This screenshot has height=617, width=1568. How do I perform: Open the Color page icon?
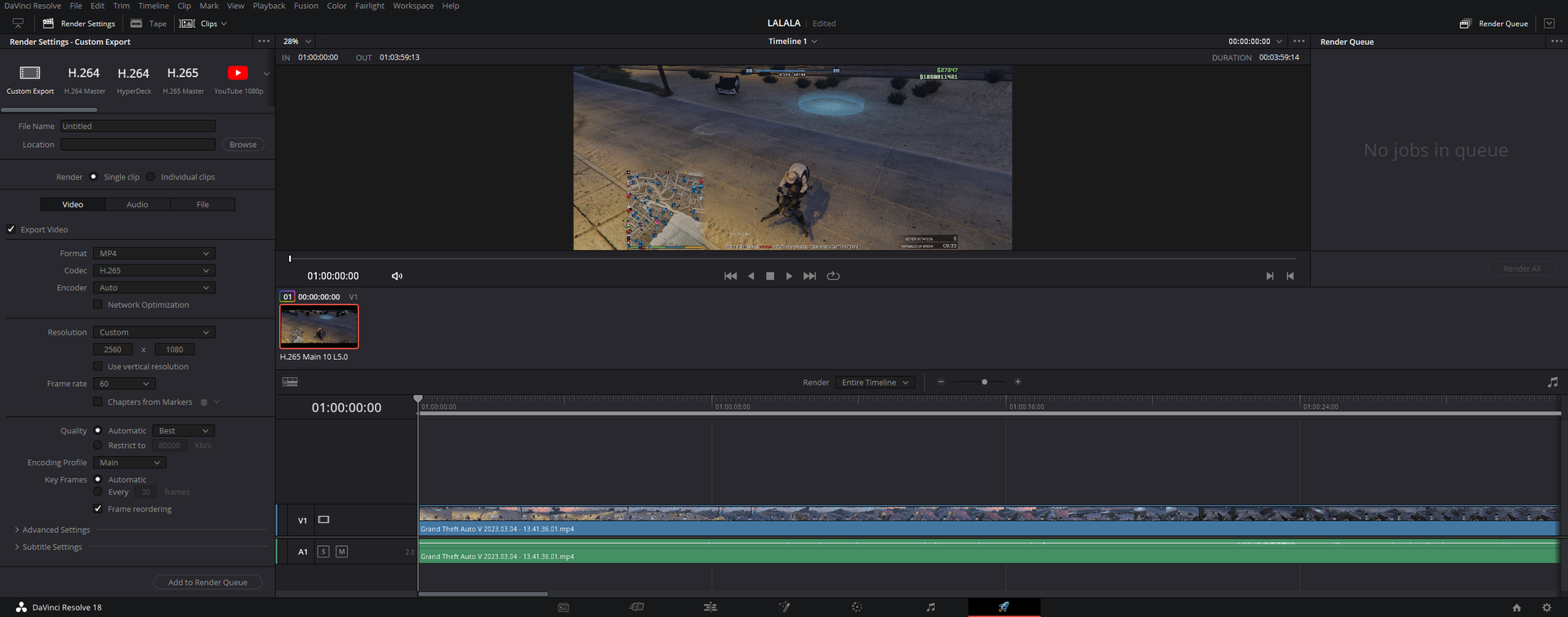(x=857, y=607)
